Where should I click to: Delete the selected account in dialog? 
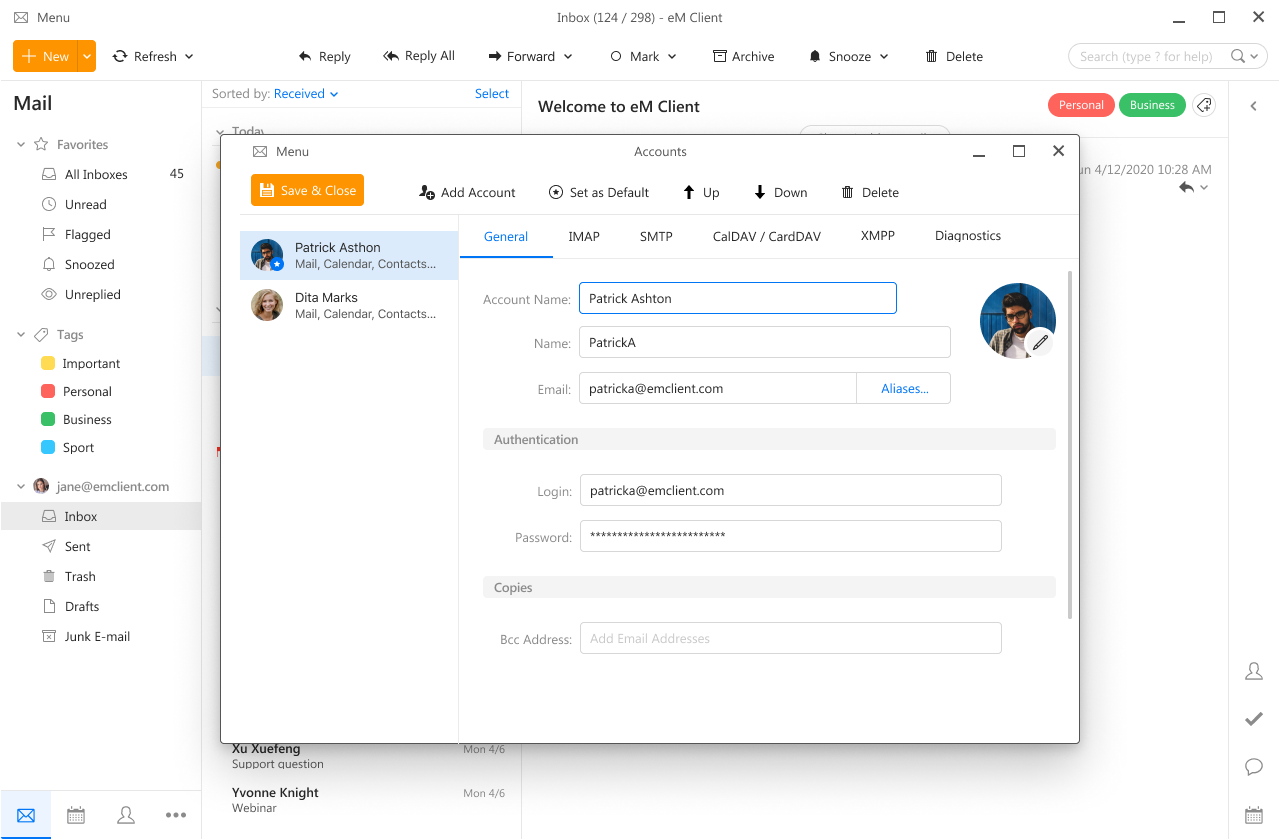(x=870, y=192)
